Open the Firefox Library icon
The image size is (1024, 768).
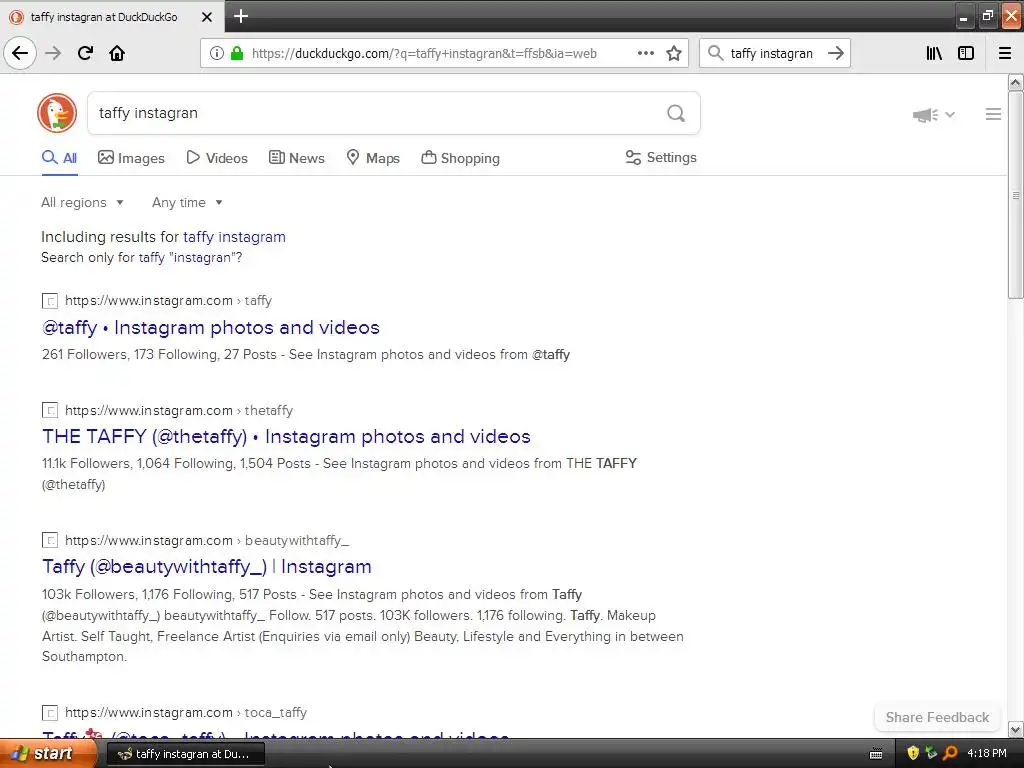(934, 53)
